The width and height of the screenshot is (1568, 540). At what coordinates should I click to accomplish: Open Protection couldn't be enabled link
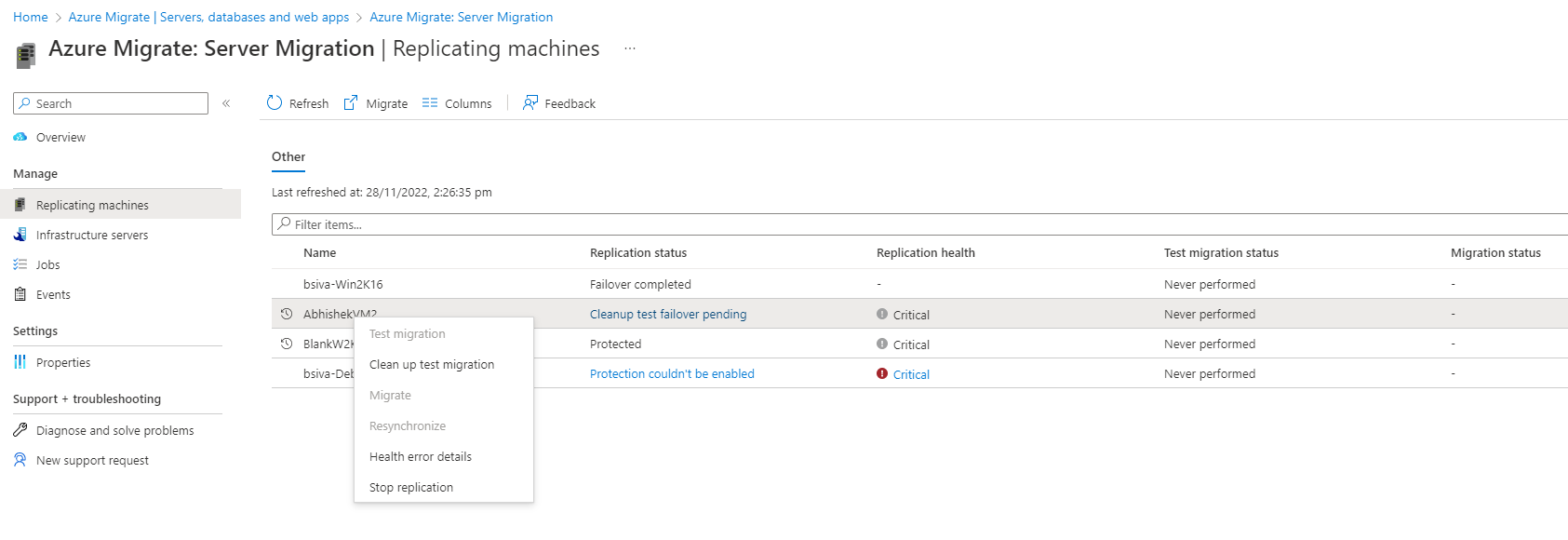click(672, 374)
